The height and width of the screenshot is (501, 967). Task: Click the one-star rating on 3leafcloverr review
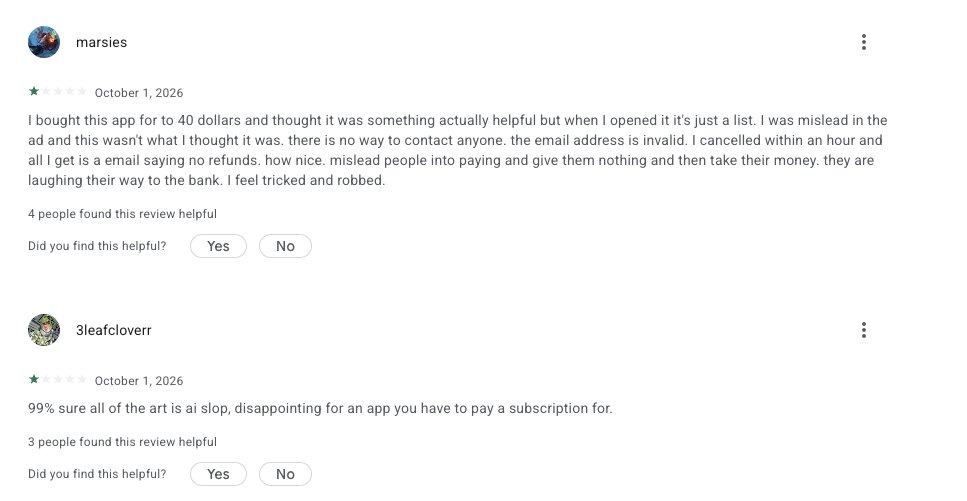point(57,379)
